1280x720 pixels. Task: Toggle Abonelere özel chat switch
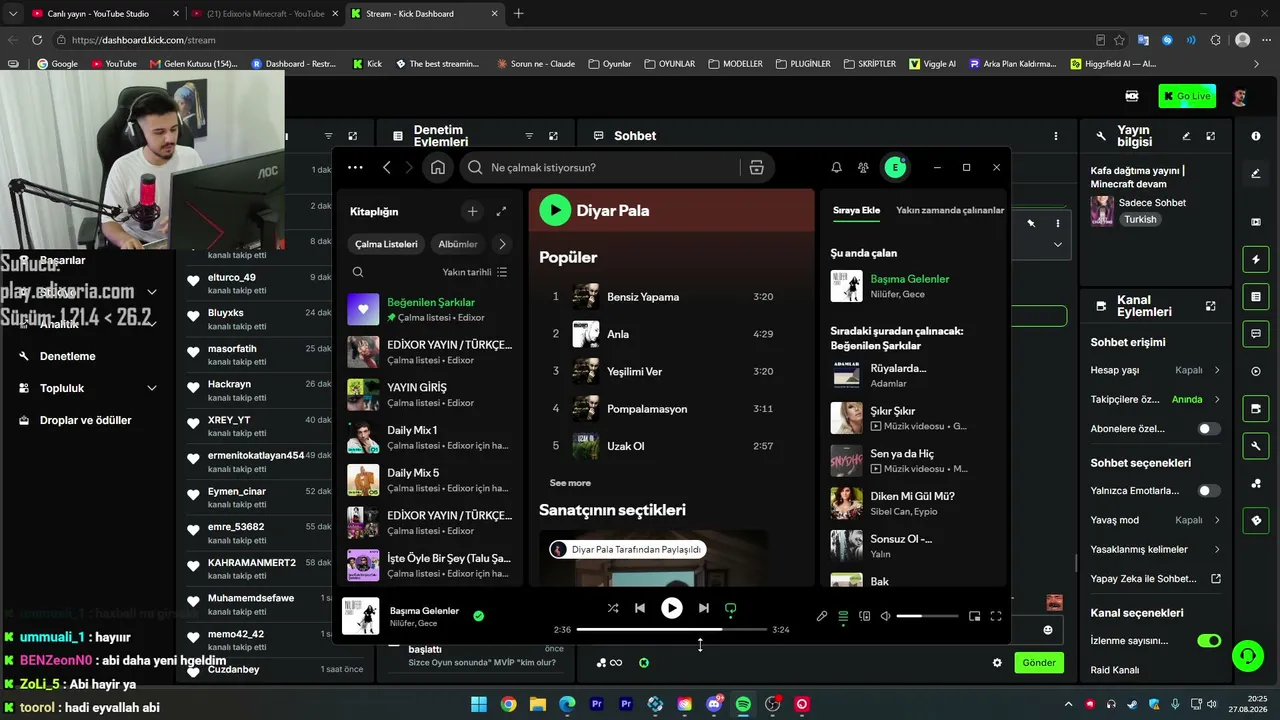1209,429
